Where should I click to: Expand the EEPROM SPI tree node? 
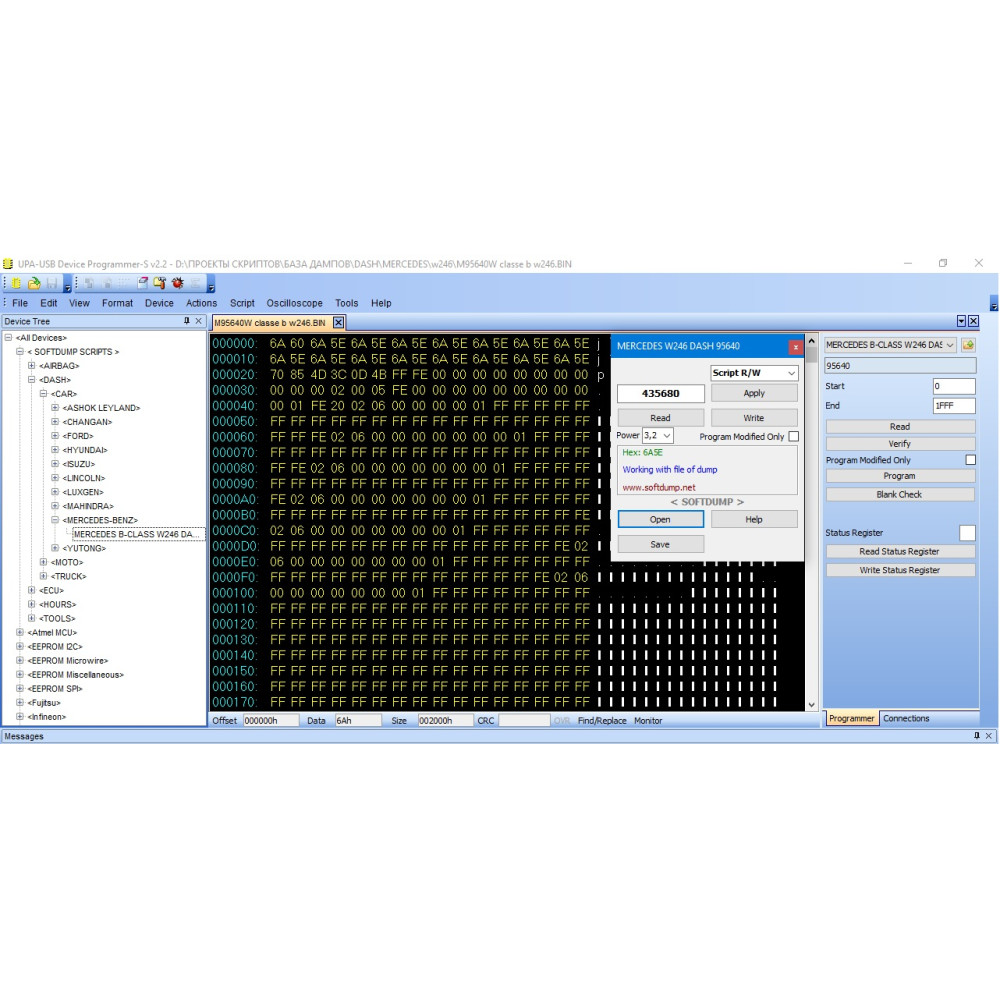pyautogui.click(x=20, y=688)
